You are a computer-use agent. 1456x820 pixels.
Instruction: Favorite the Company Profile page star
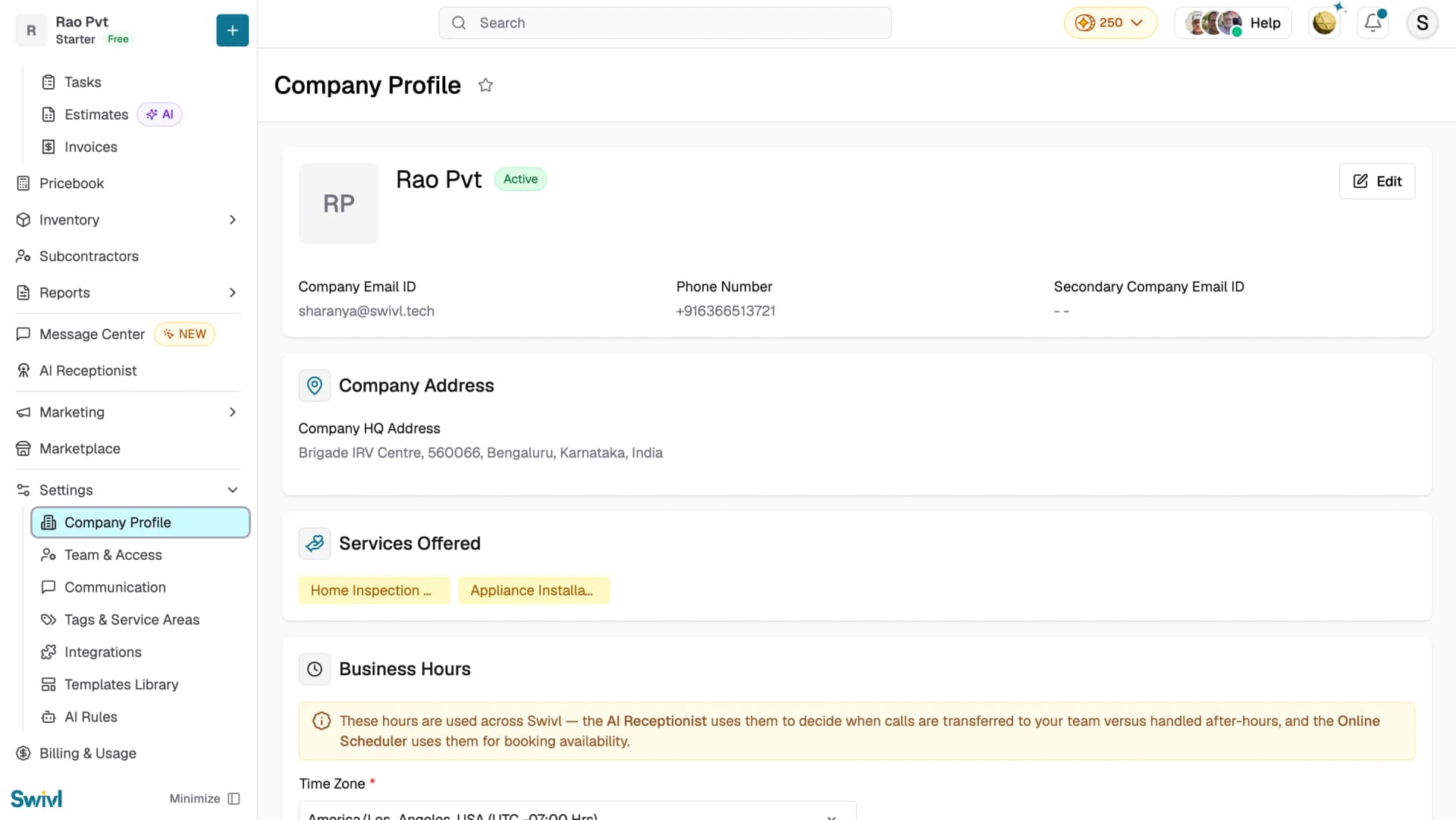tap(485, 86)
